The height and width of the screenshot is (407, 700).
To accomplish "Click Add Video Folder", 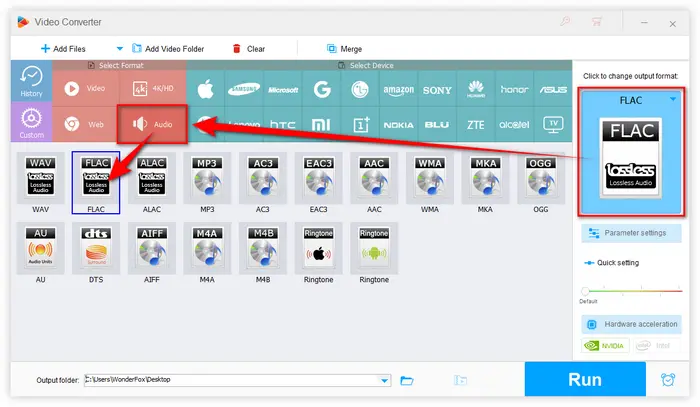I will (168, 49).
